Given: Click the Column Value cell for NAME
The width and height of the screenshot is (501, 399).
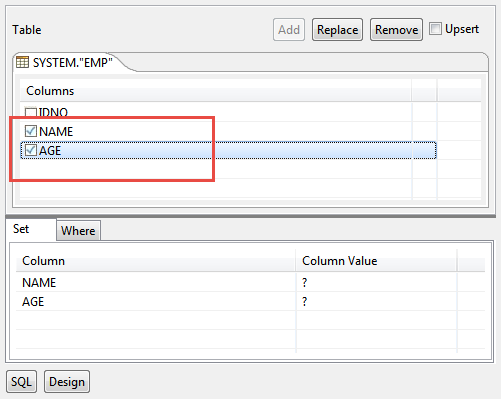Looking at the screenshot, I should 376,282.
